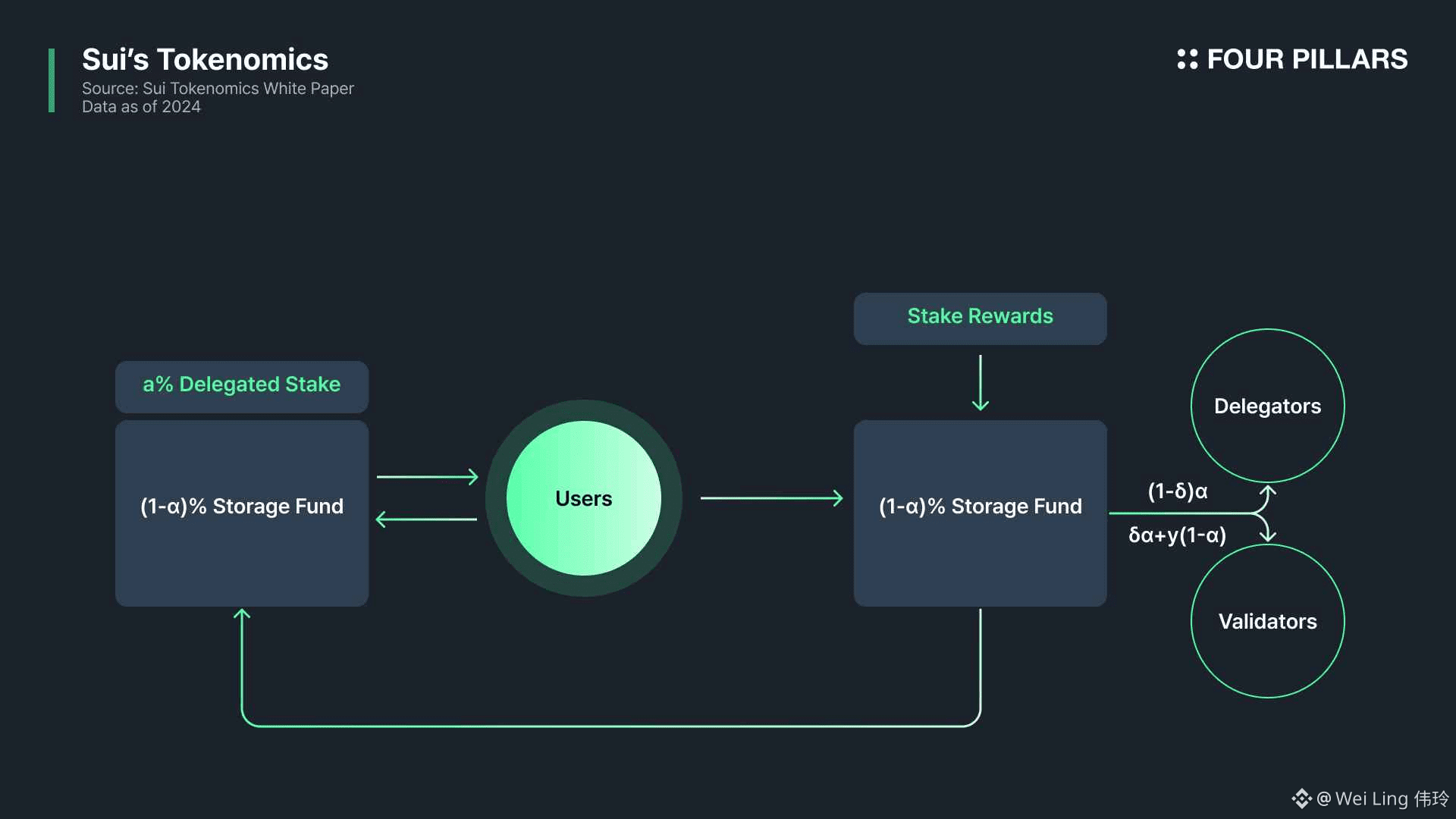Viewport: 1456px width, 819px height.
Task: Click the right arrow pointing to Users
Action: click(427, 477)
